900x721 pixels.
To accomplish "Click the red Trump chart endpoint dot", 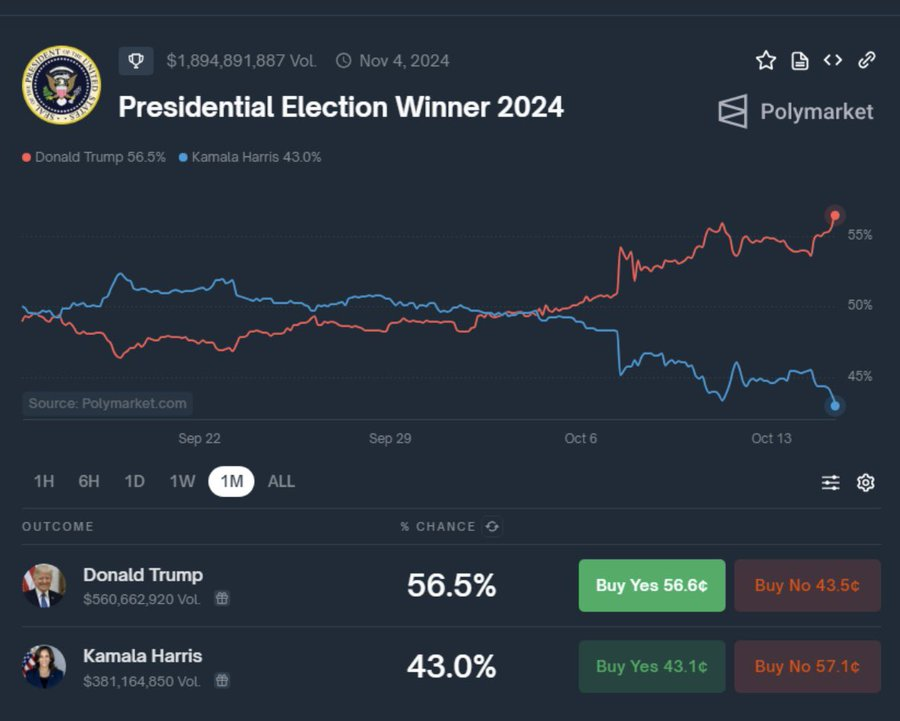I will click(x=835, y=215).
